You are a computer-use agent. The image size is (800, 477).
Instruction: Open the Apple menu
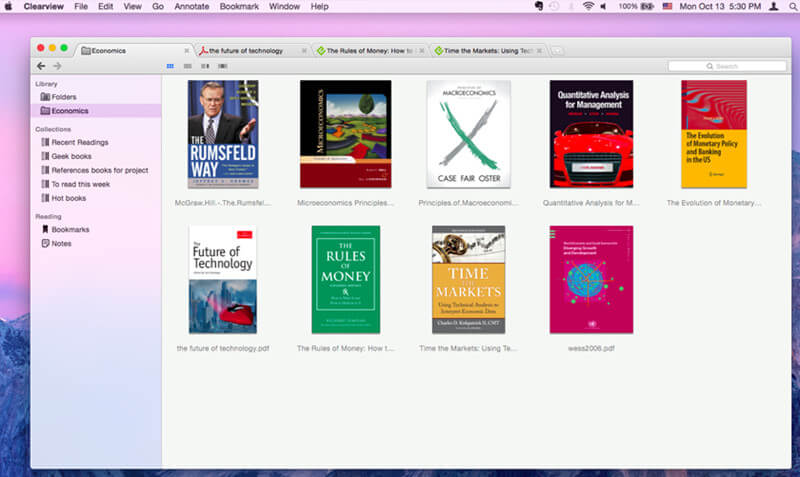[8, 6]
